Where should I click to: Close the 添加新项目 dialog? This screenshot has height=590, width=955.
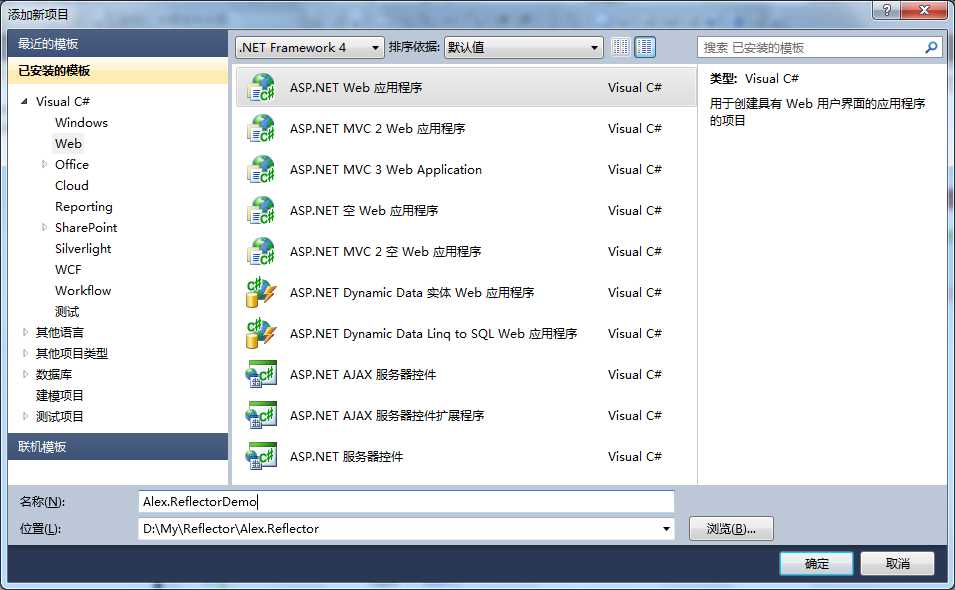point(924,10)
